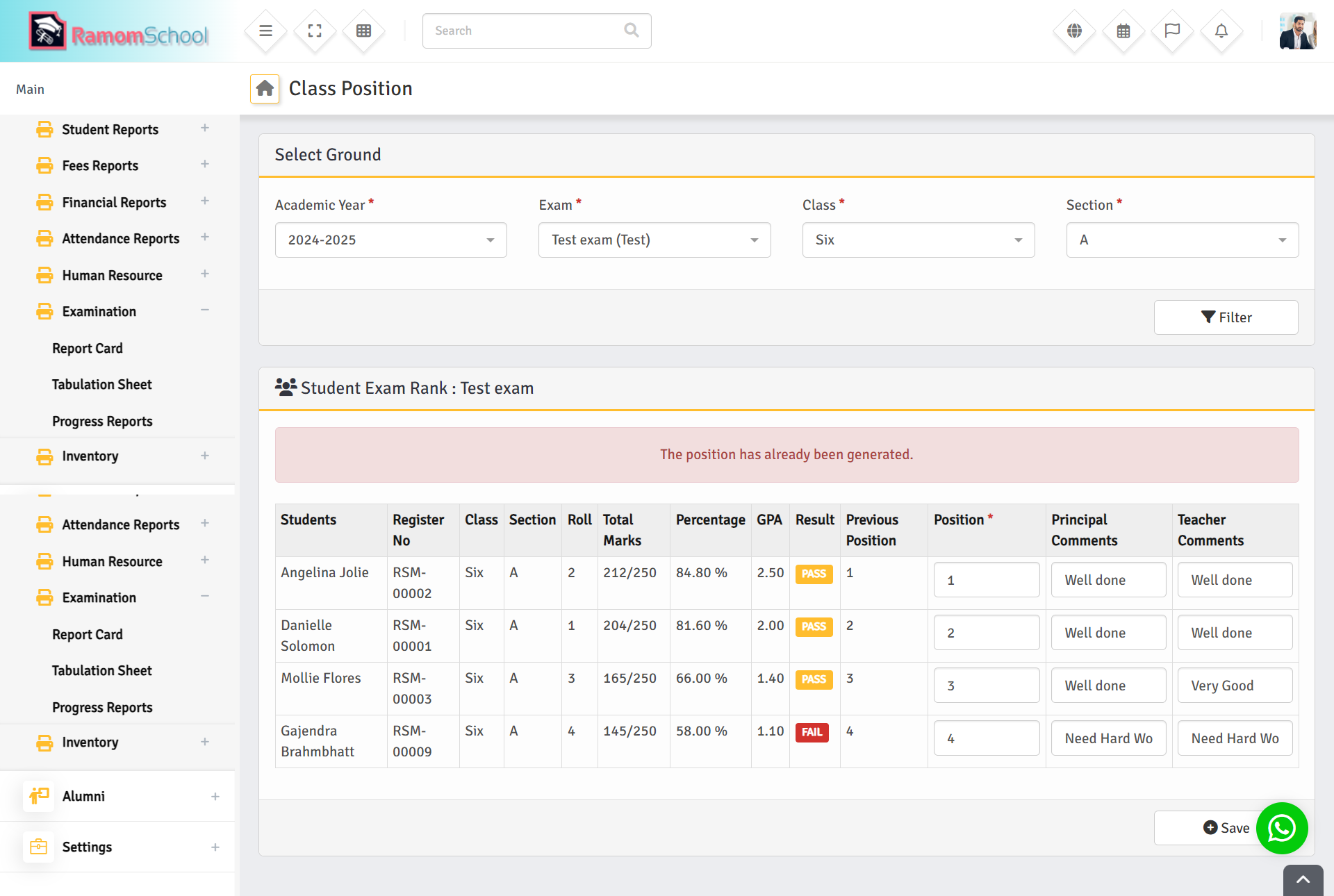Expand Settings with plus sign

pos(215,847)
